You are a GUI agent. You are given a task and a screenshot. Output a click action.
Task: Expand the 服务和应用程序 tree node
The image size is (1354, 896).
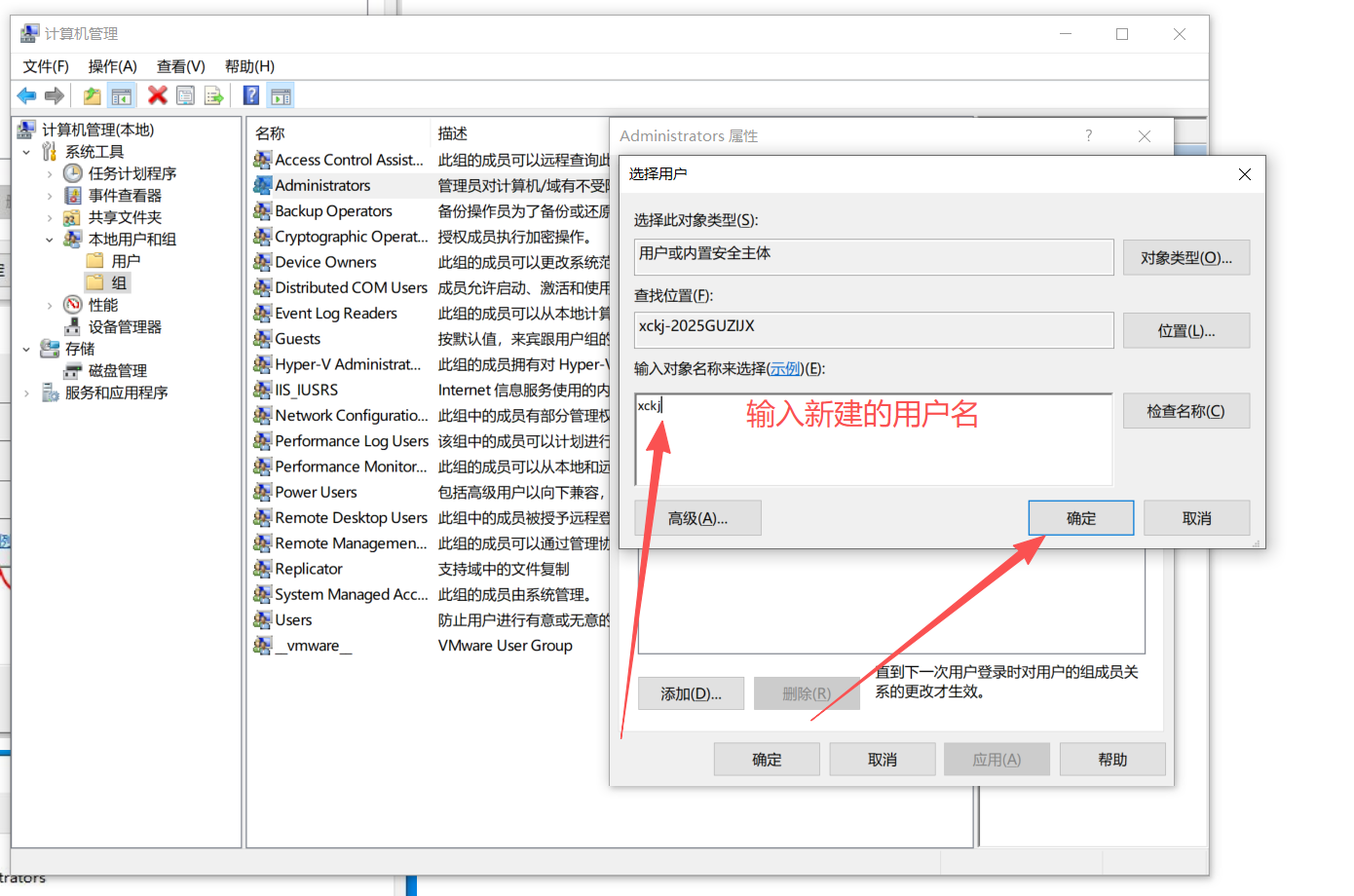coord(26,393)
